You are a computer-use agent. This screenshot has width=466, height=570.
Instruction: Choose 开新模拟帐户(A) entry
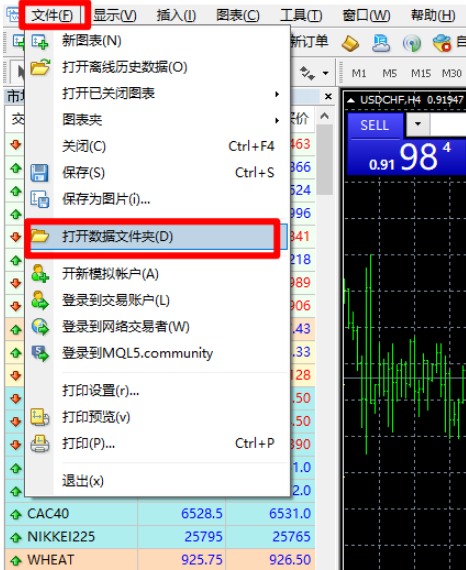tap(157, 274)
